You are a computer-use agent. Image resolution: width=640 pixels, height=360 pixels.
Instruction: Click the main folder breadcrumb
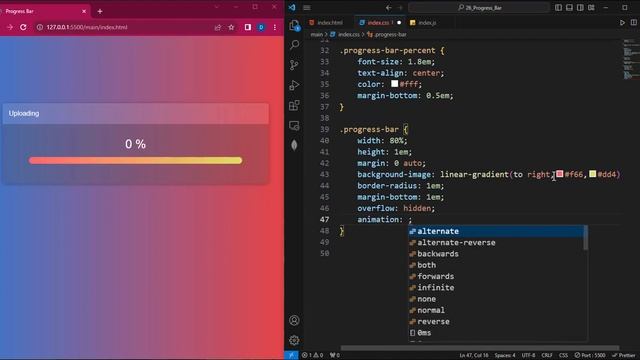(x=316, y=35)
